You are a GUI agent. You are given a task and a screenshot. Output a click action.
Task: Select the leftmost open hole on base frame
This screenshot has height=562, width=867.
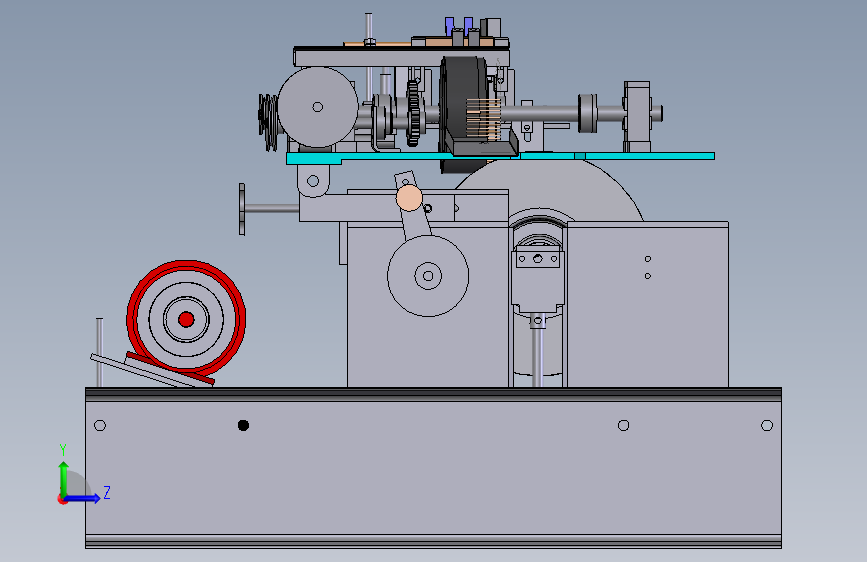[100, 425]
